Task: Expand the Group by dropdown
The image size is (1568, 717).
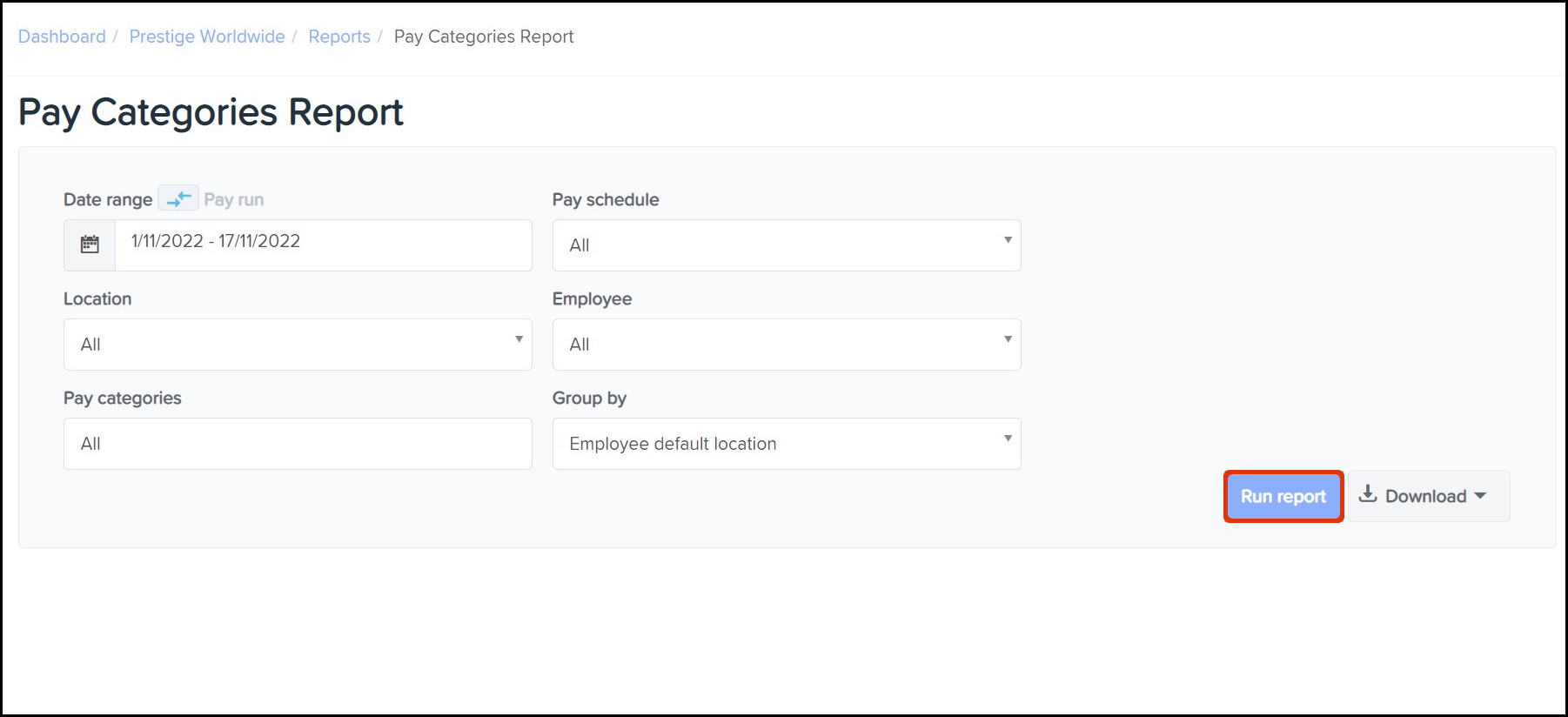Action: [786, 444]
